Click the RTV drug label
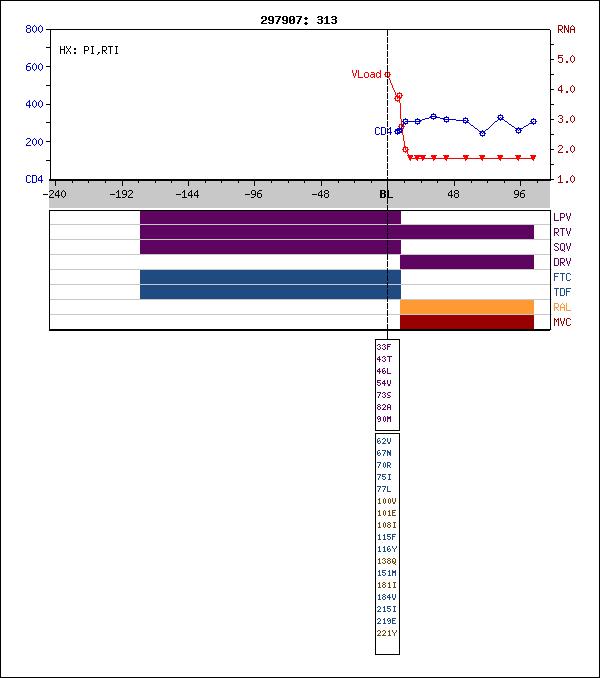The height and width of the screenshot is (678, 600). [x=563, y=232]
